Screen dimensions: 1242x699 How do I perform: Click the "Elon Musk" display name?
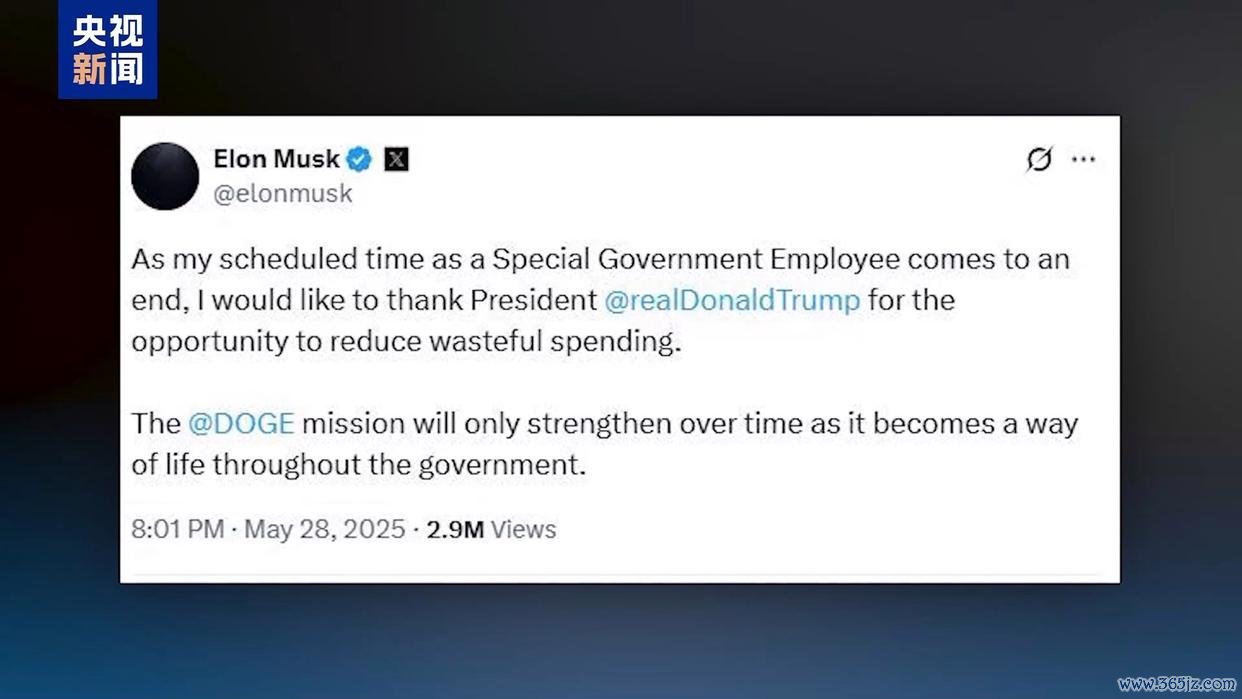tap(276, 159)
